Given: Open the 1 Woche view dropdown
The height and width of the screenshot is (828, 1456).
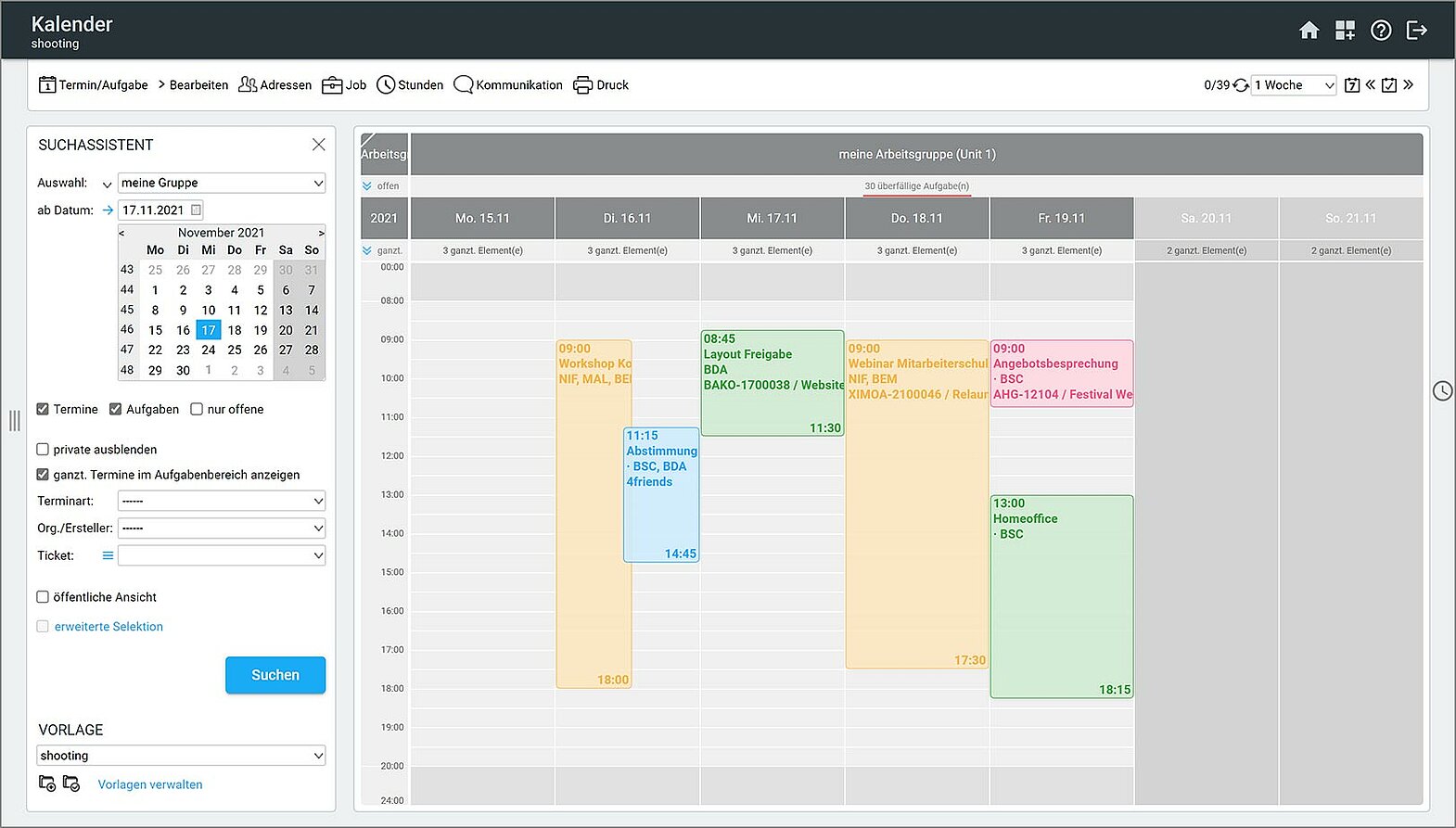Looking at the screenshot, I should (x=1294, y=85).
